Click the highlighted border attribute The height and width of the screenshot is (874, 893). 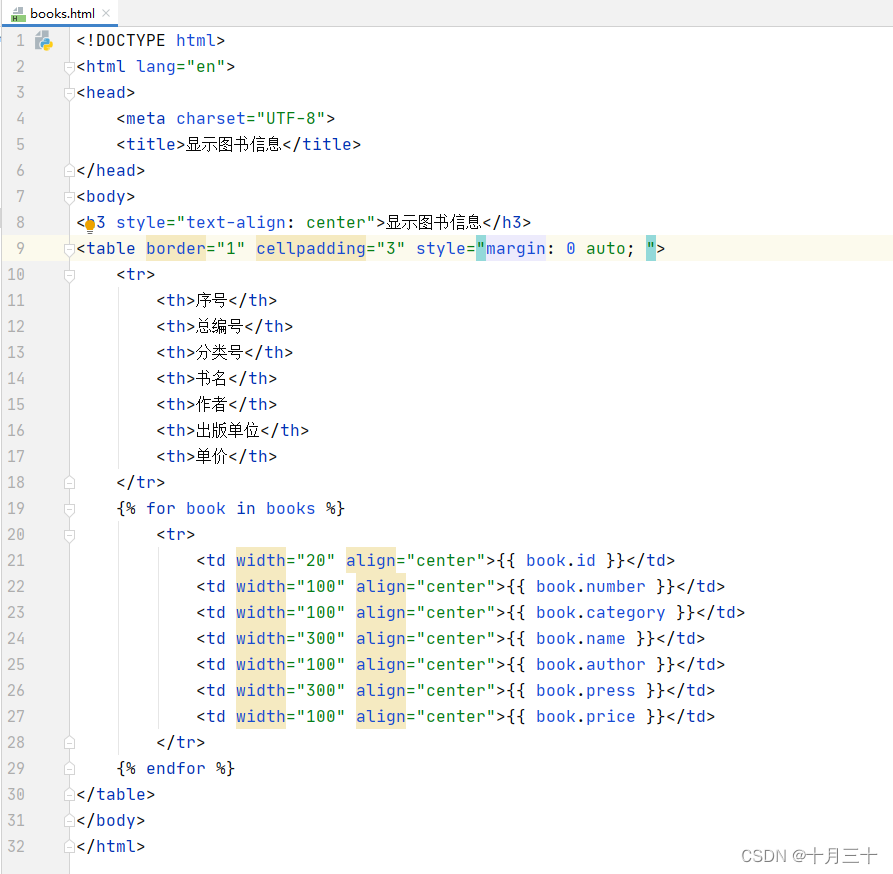(175, 248)
